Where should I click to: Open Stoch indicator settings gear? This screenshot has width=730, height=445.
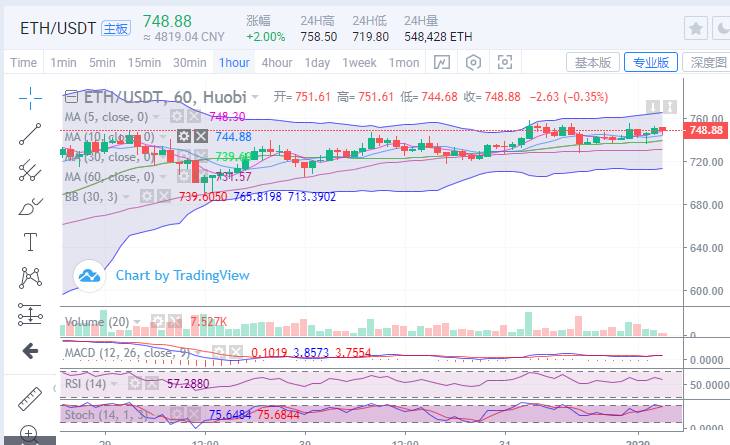tap(176, 414)
